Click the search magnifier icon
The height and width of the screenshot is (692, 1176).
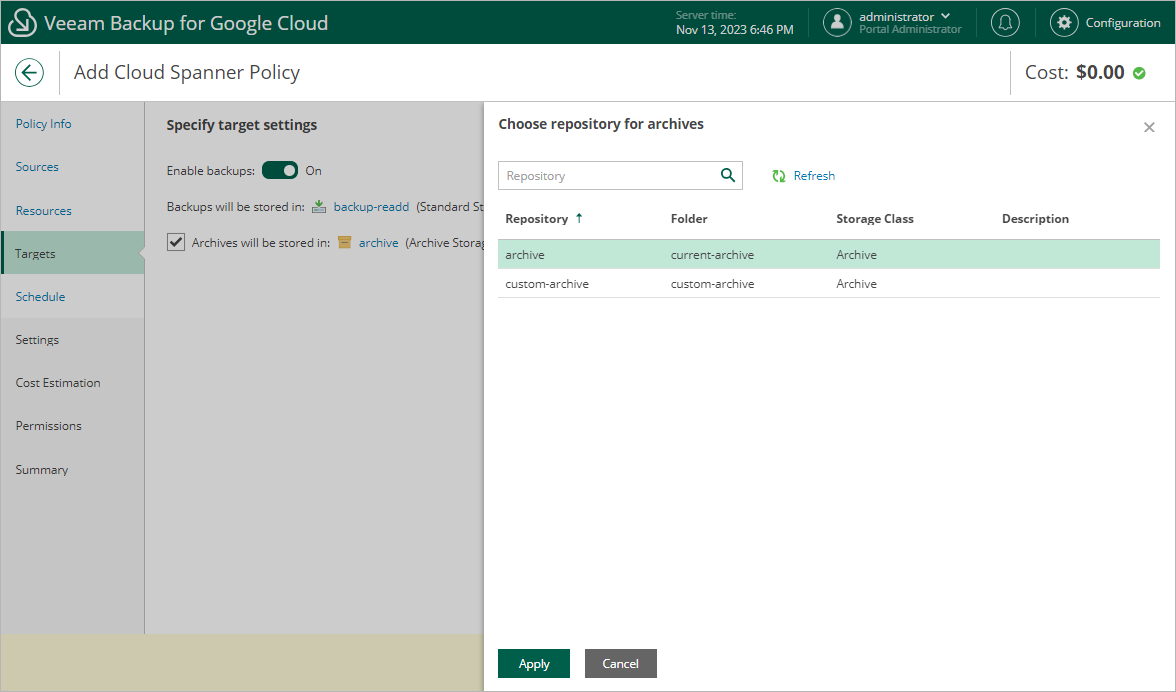(728, 175)
